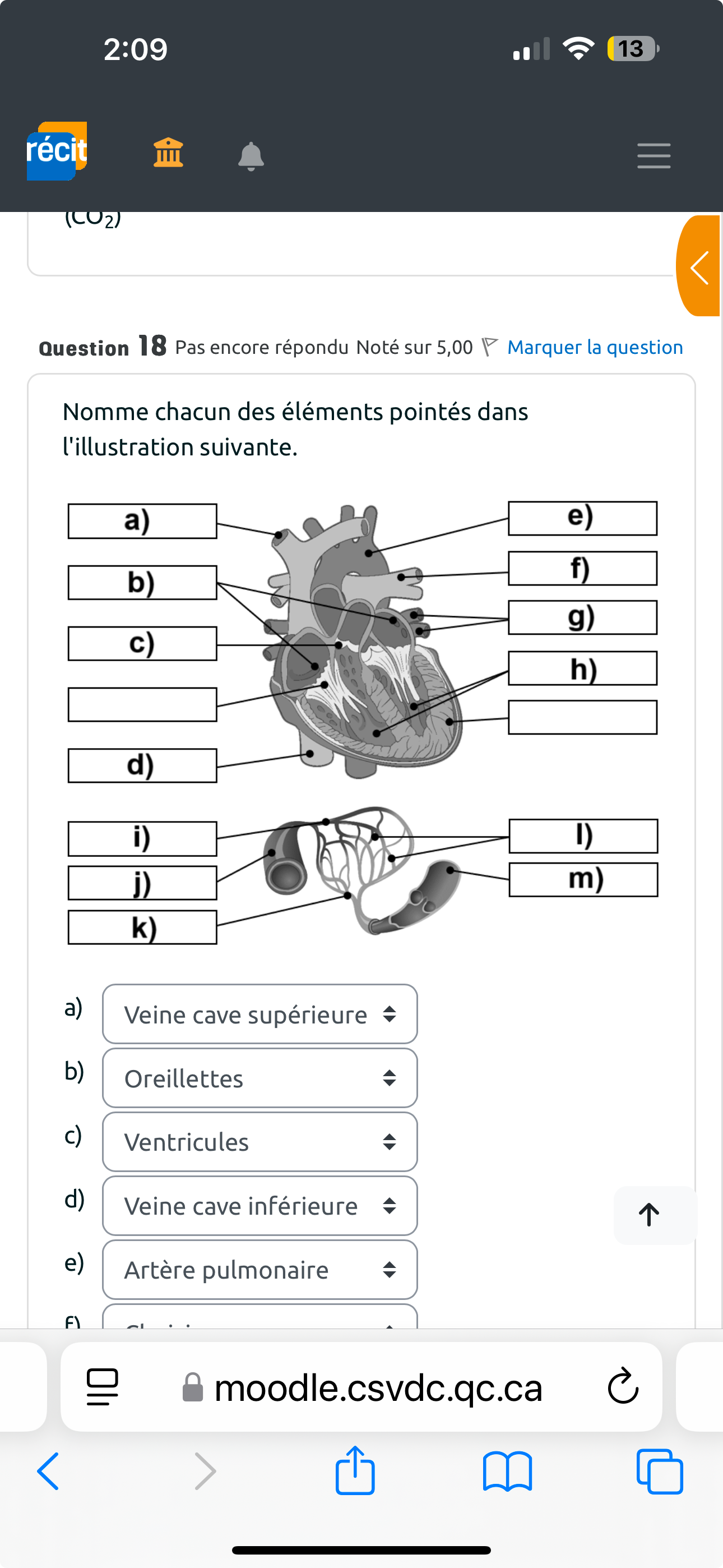Open notifications bell icon
This screenshot has height=1568, width=723.
251,156
